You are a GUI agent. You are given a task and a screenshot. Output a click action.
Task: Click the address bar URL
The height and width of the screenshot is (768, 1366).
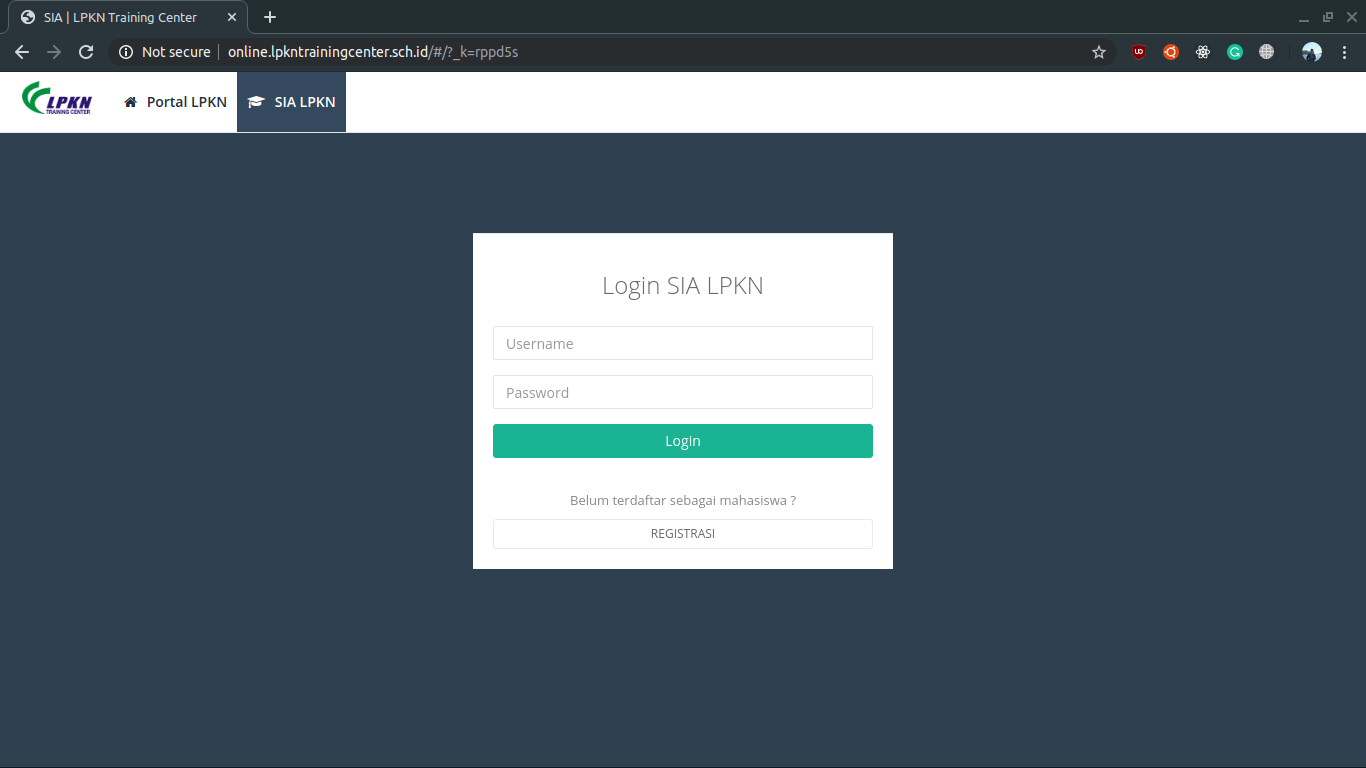tap(373, 52)
